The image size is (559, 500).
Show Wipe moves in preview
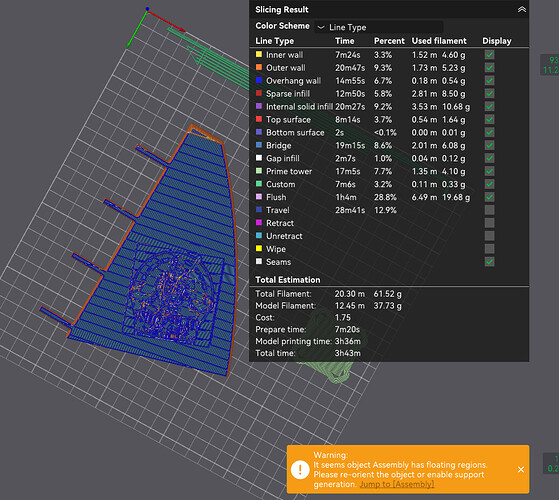click(489, 249)
